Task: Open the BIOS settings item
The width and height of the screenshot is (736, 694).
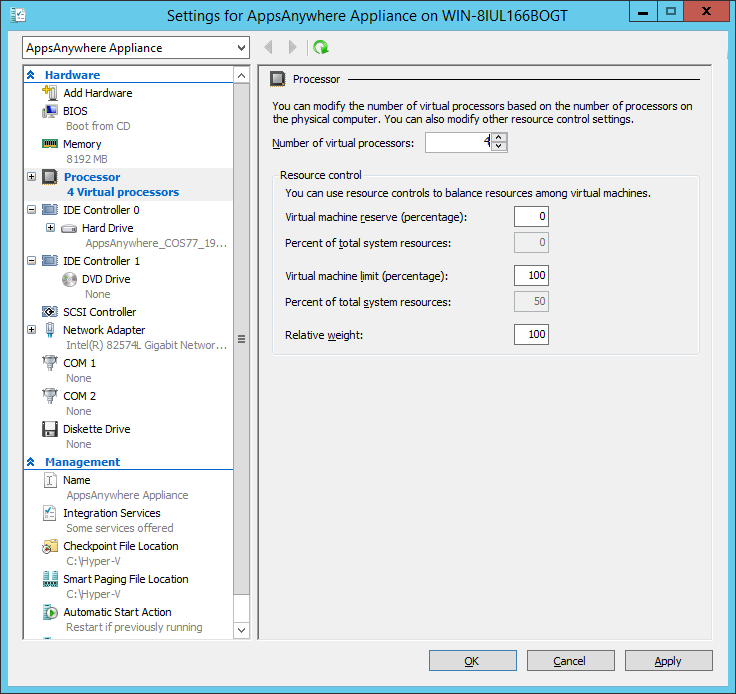Action: tap(75, 111)
